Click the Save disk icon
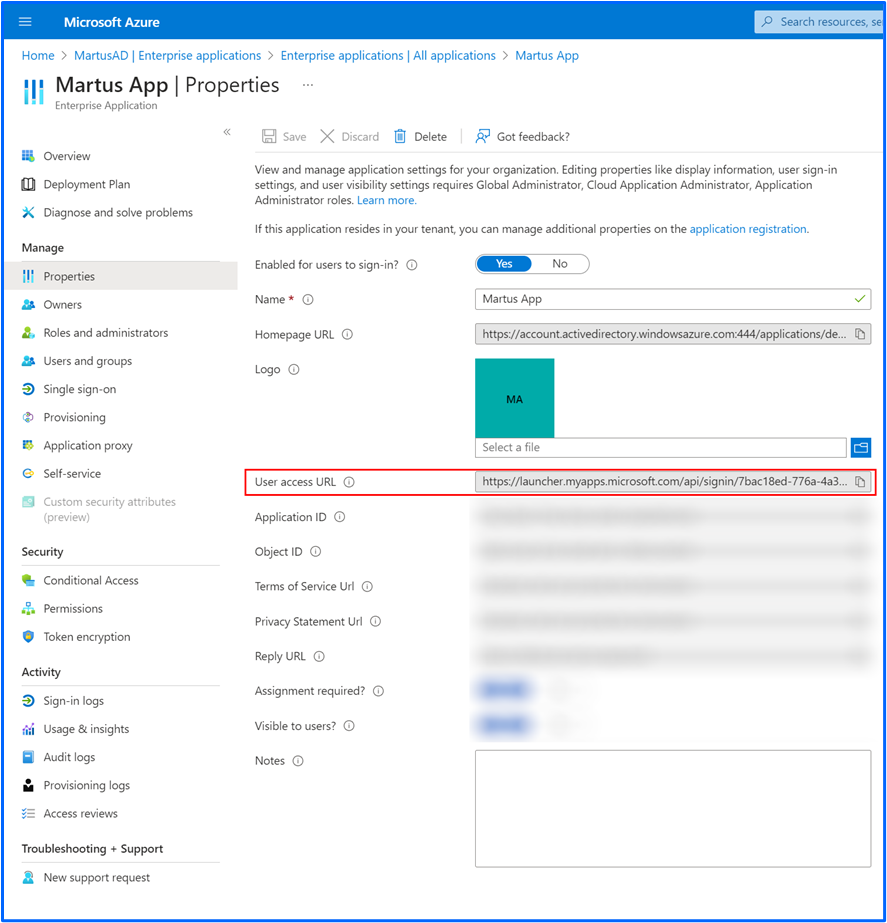Screen dimensions: 887x923 (x=269, y=137)
